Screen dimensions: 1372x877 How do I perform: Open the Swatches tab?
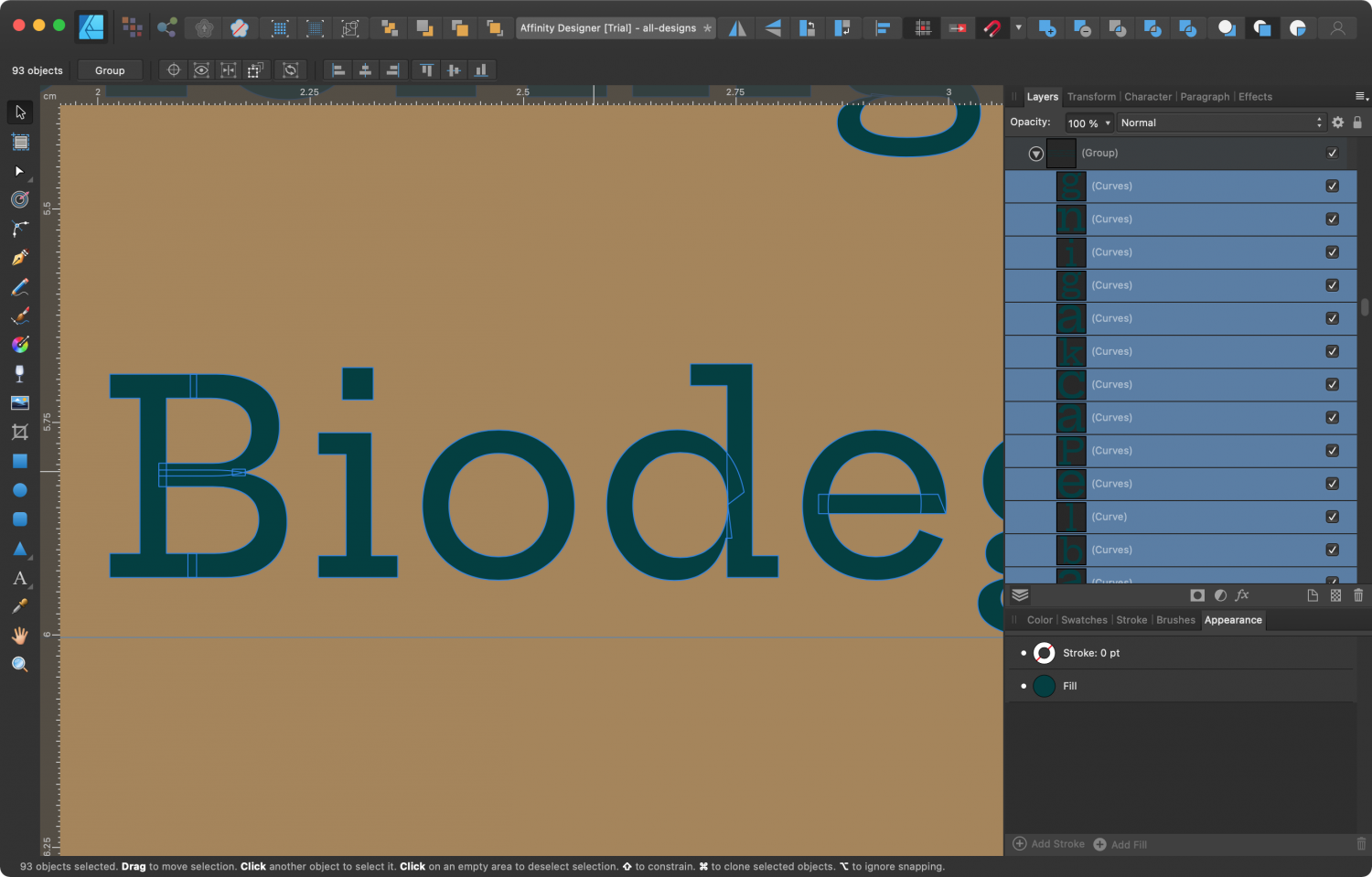(x=1084, y=620)
